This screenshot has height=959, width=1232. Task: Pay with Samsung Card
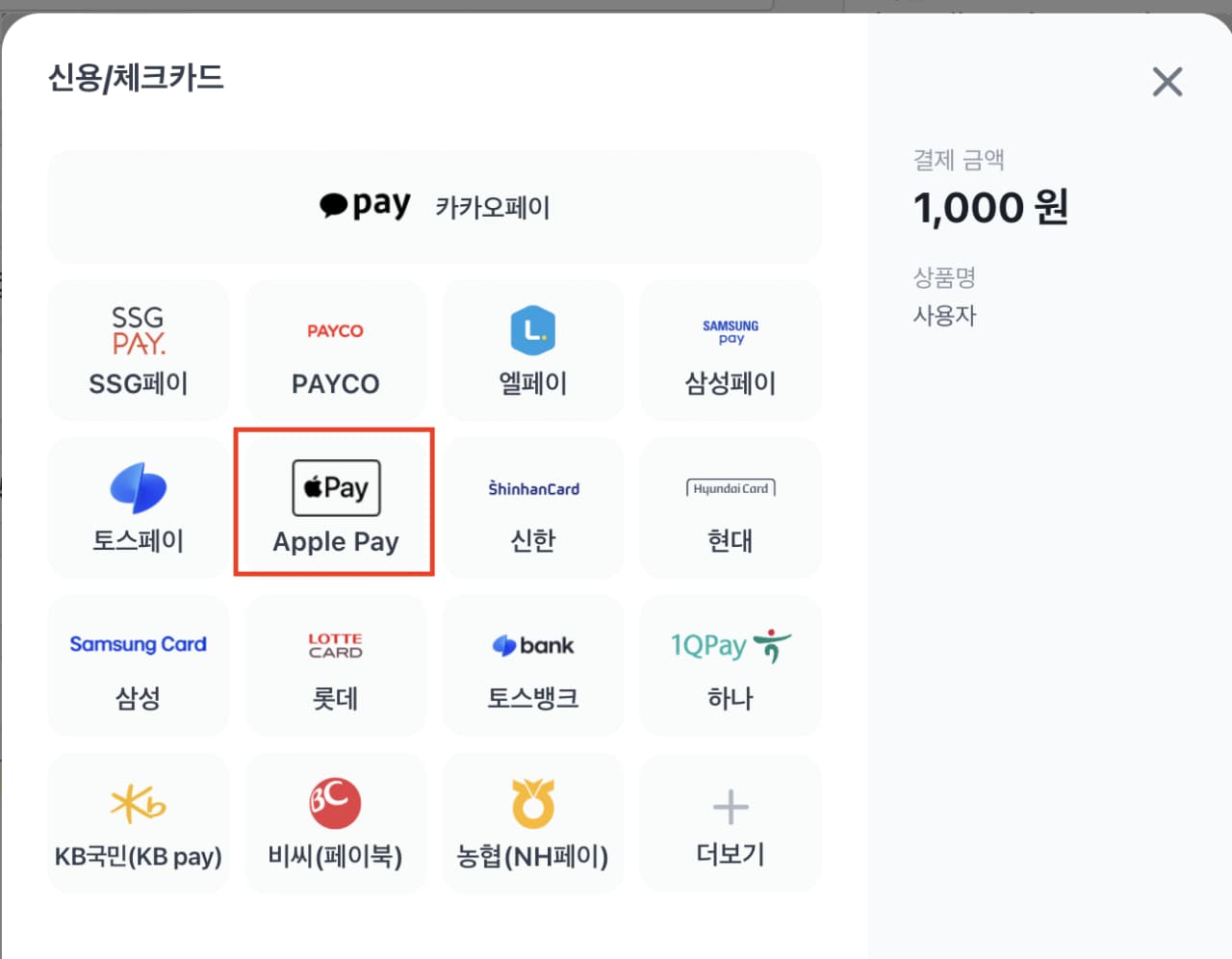139,666
